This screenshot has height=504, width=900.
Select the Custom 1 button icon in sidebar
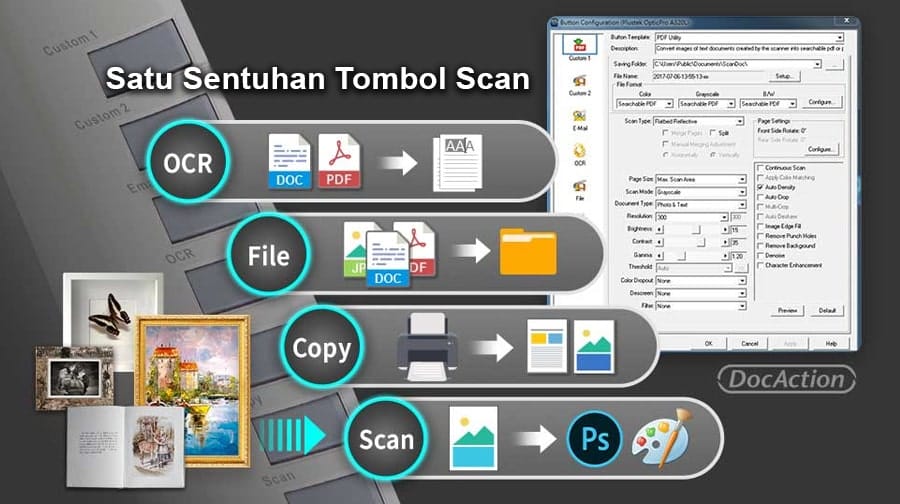pyautogui.click(x=579, y=45)
